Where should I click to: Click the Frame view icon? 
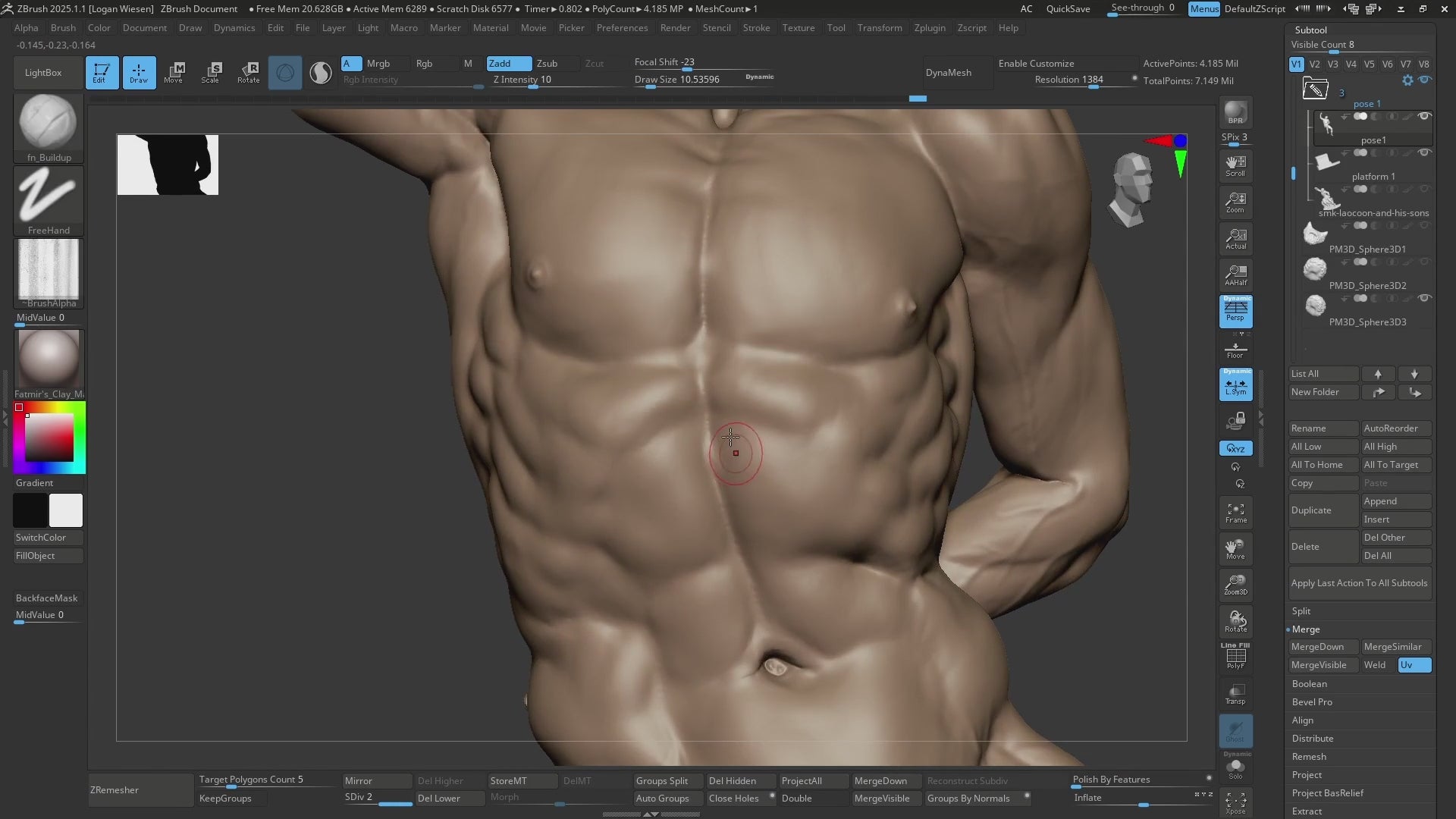coord(1235,513)
